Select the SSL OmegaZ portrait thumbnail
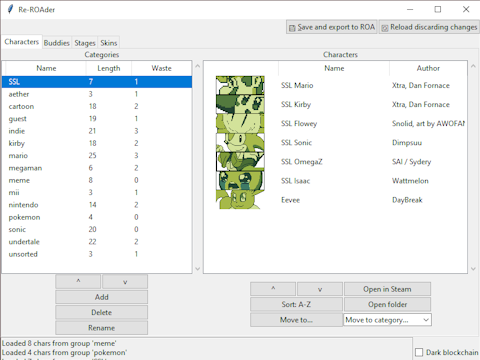This screenshot has height=360, width=480. 240,162
